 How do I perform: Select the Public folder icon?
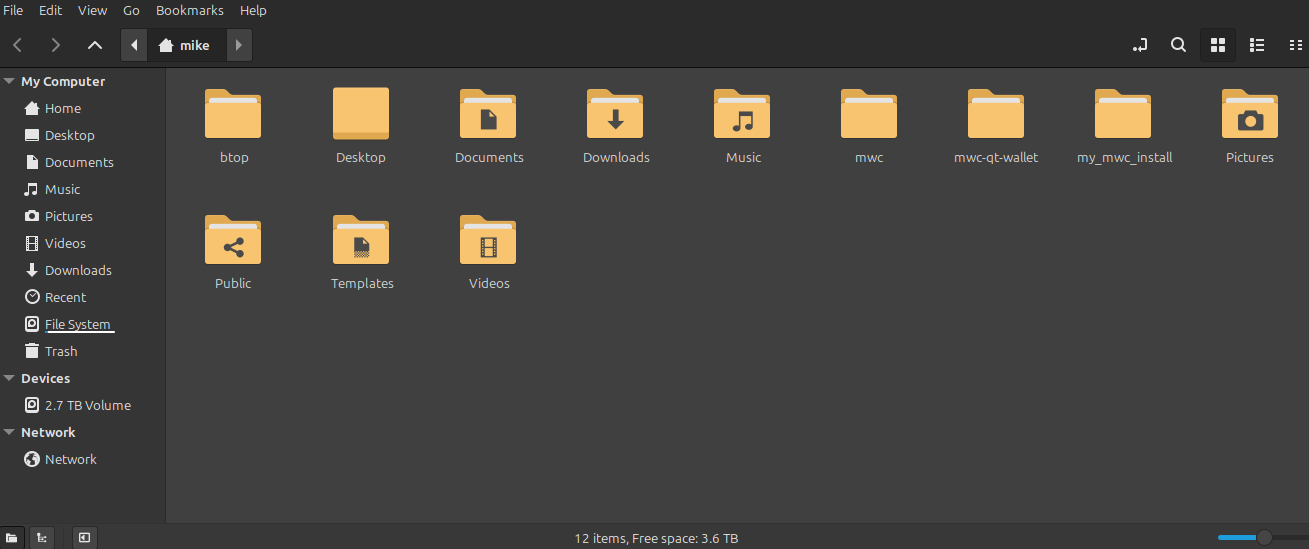pyautogui.click(x=233, y=239)
